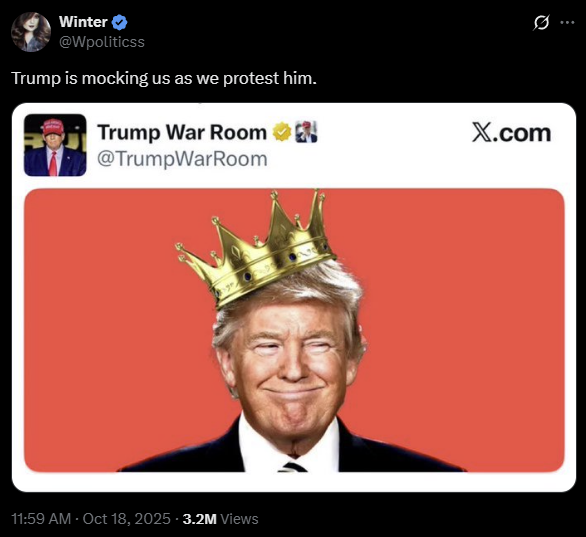
Task: Click the Trump War Room account name
Action: (x=182, y=132)
